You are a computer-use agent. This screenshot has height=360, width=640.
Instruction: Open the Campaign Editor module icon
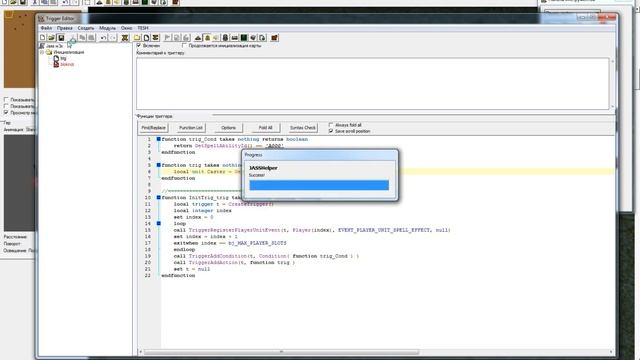point(235,38)
